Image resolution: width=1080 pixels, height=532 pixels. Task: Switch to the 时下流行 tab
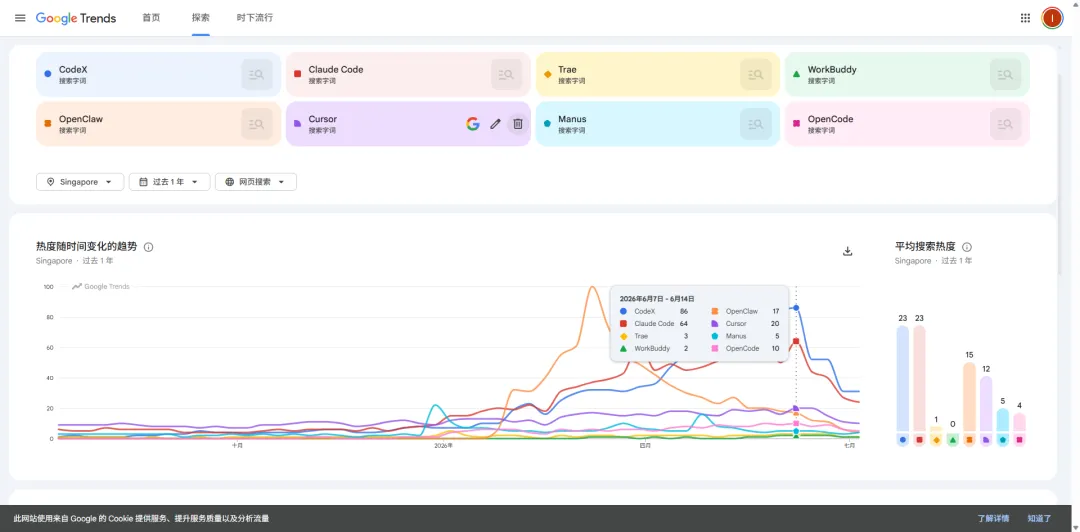point(254,18)
